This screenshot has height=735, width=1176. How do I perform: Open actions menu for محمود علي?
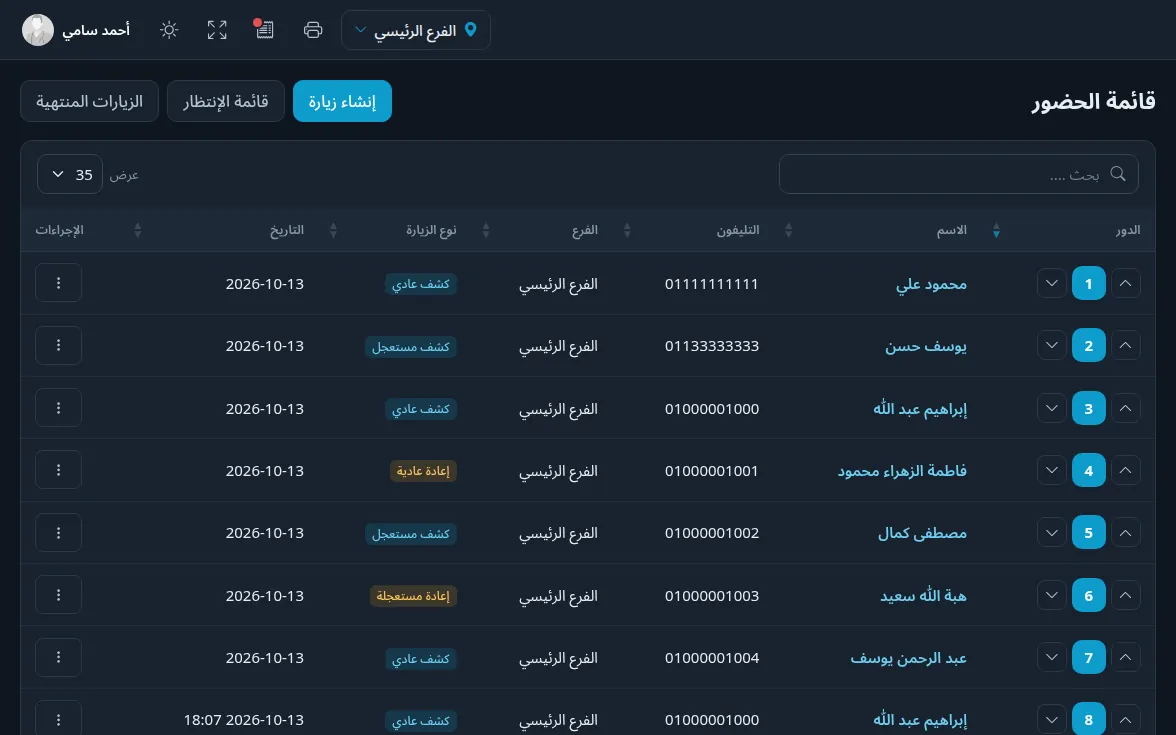pyautogui.click(x=58, y=283)
